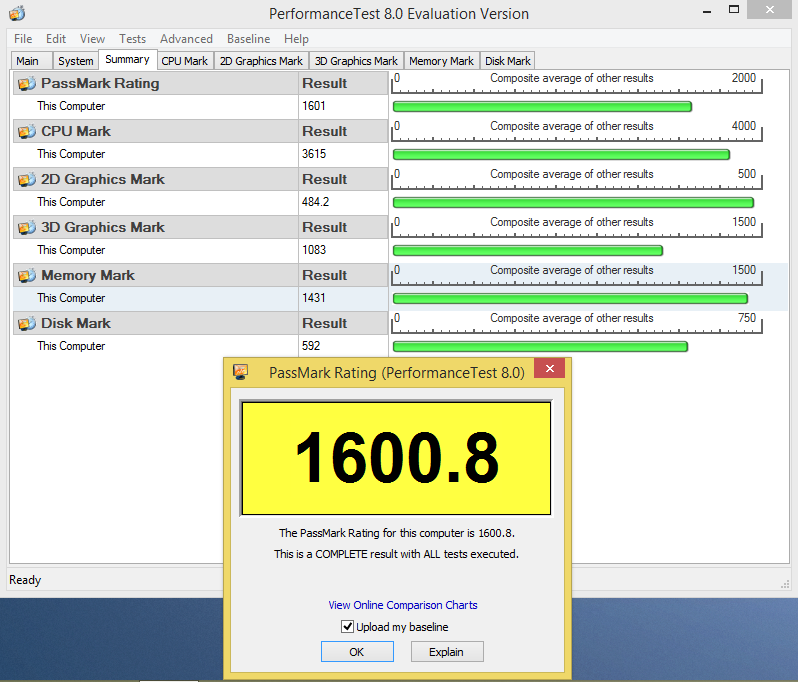
Task: Click the PassMark Rating dialog title icon
Action: 240,372
